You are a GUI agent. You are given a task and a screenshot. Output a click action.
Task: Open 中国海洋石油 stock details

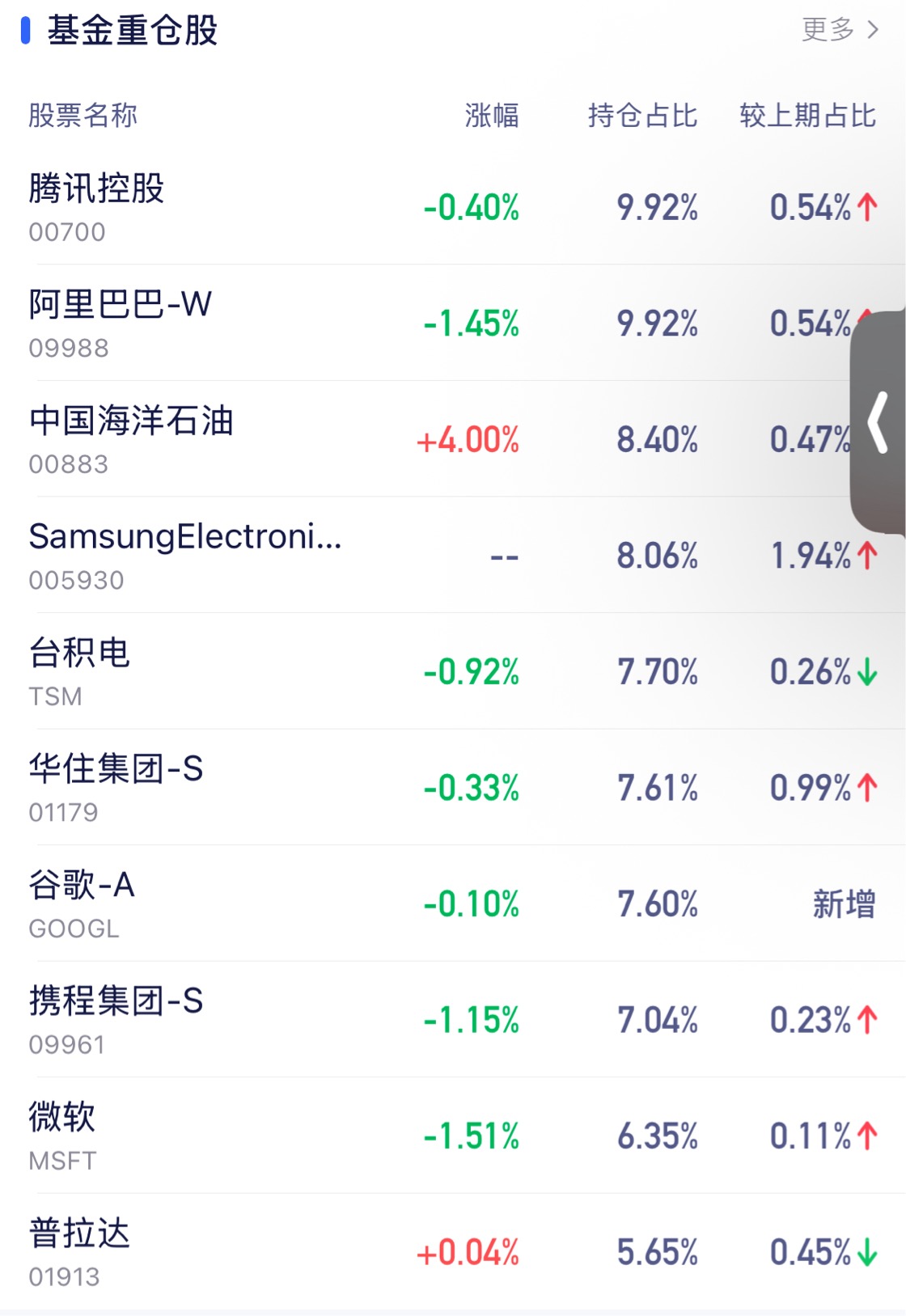[x=131, y=421]
